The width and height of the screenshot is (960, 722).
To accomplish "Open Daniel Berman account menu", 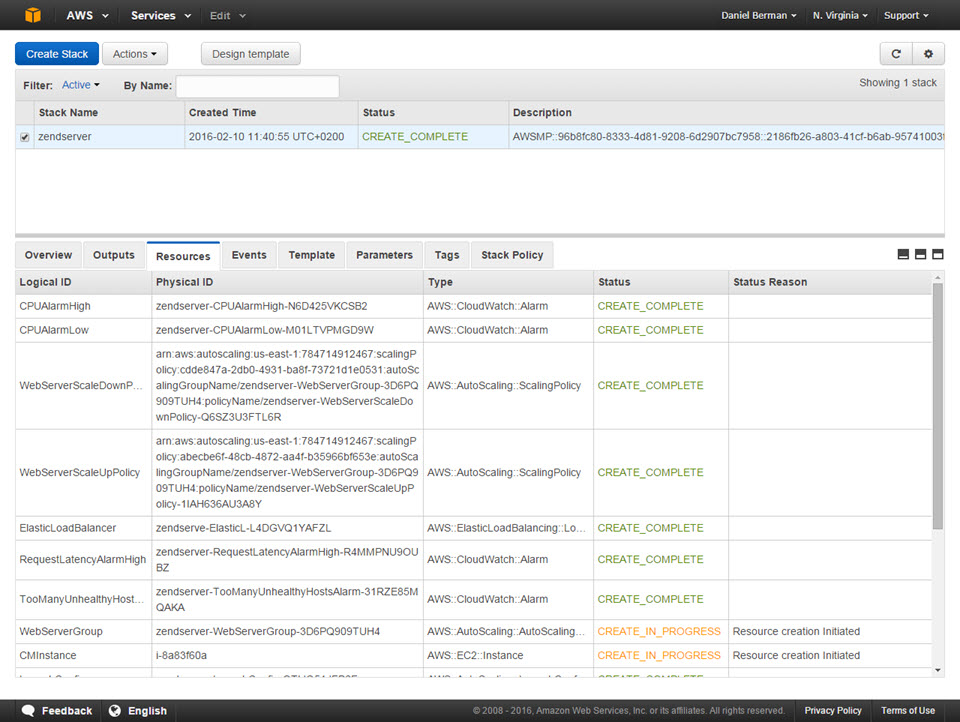I will point(759,15).
